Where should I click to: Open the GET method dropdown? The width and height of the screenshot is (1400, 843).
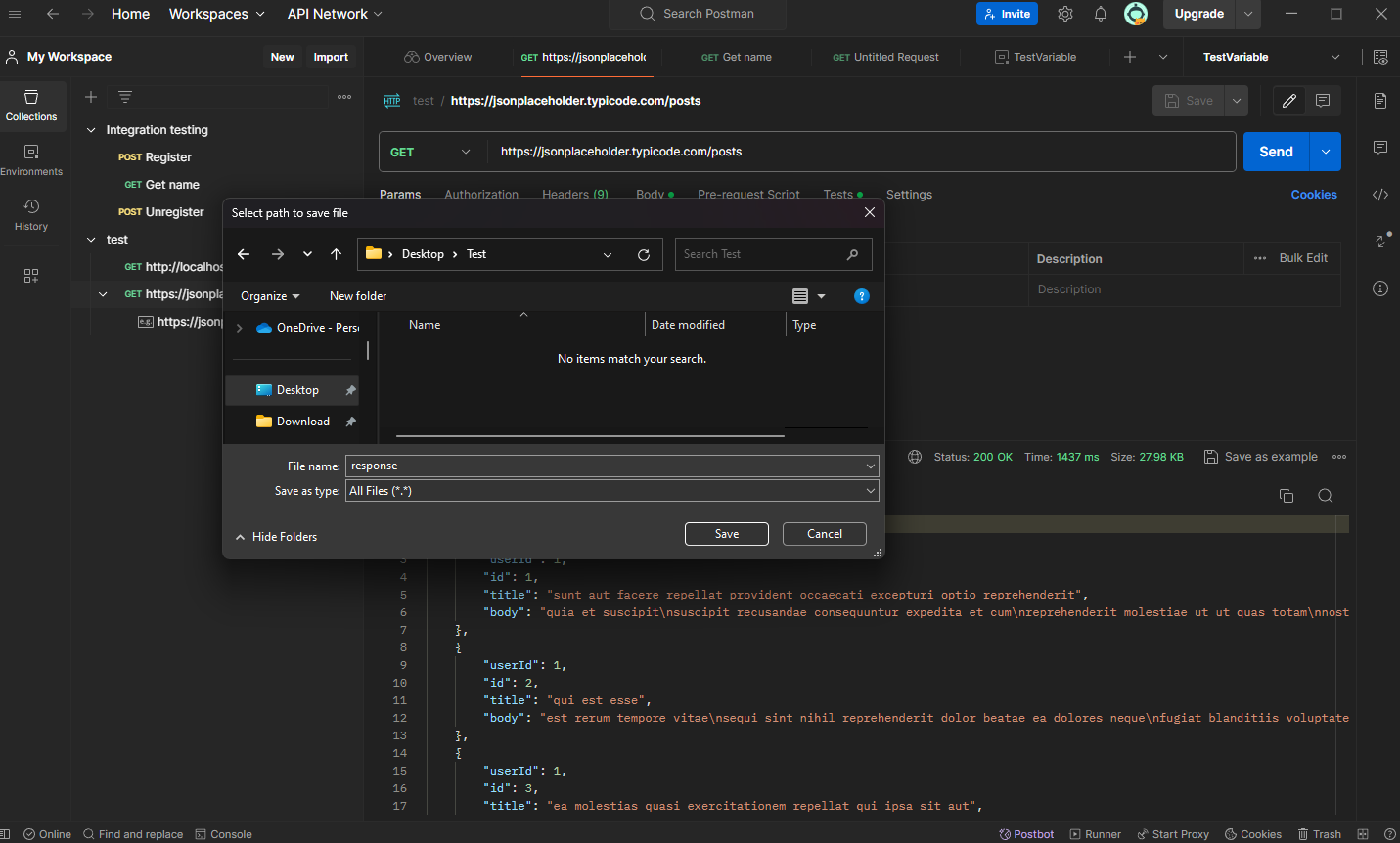tap(430, 152)
